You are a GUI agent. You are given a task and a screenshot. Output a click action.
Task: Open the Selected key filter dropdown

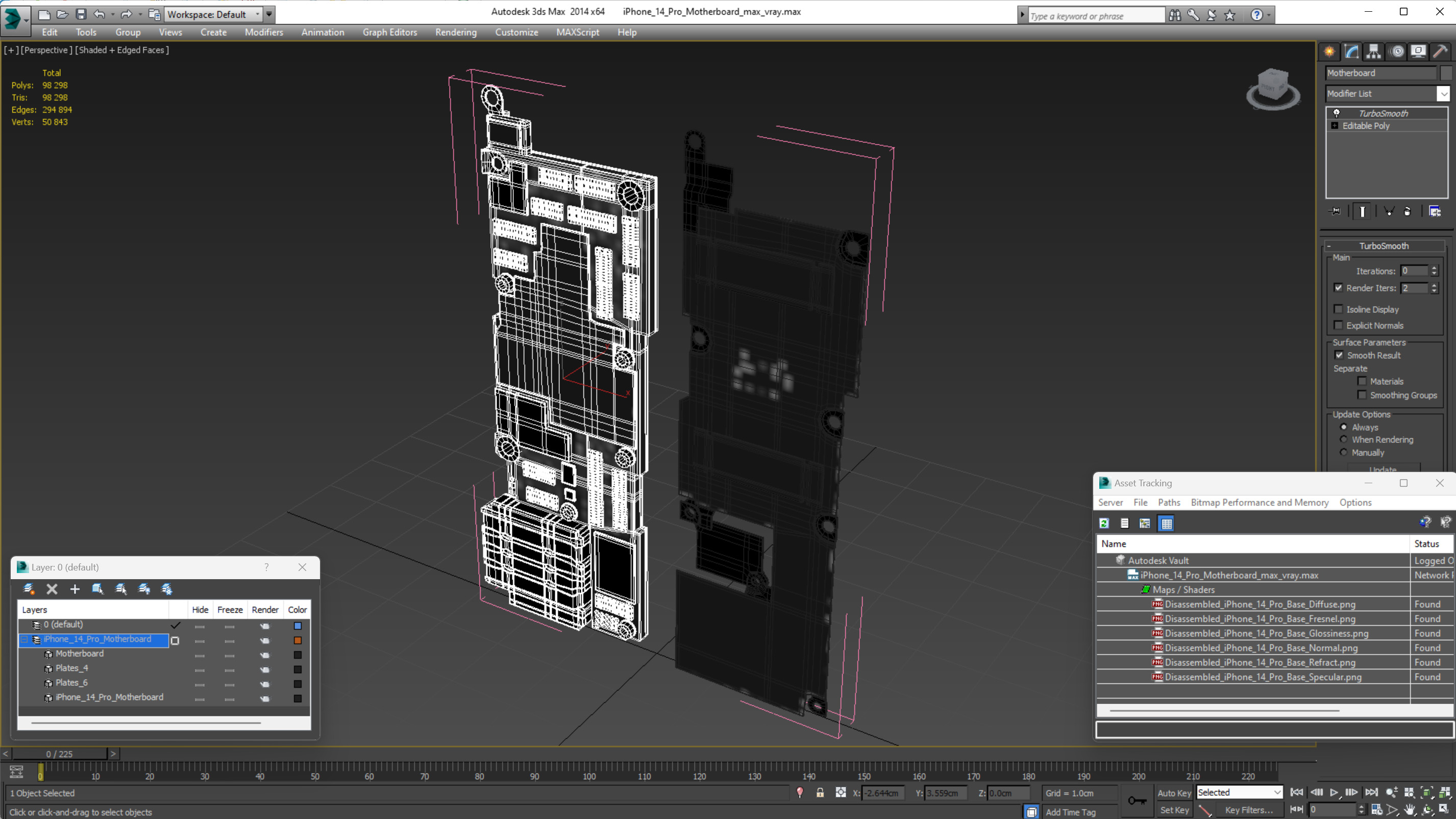tap(1239, 792)
